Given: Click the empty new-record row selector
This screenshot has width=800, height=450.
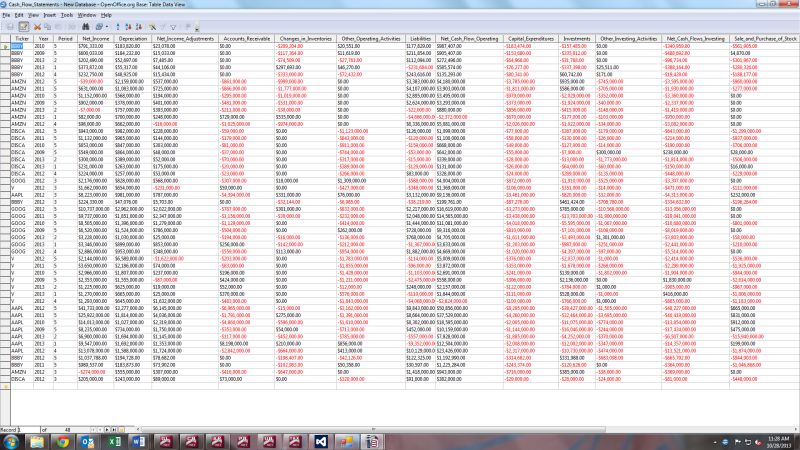Looking at the screenshot, I should [x=5, y=386].
